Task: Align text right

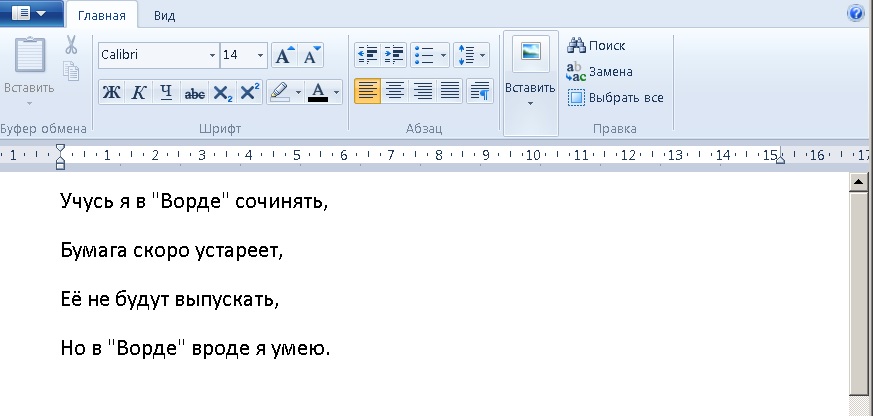Action: tap(423, 91)
